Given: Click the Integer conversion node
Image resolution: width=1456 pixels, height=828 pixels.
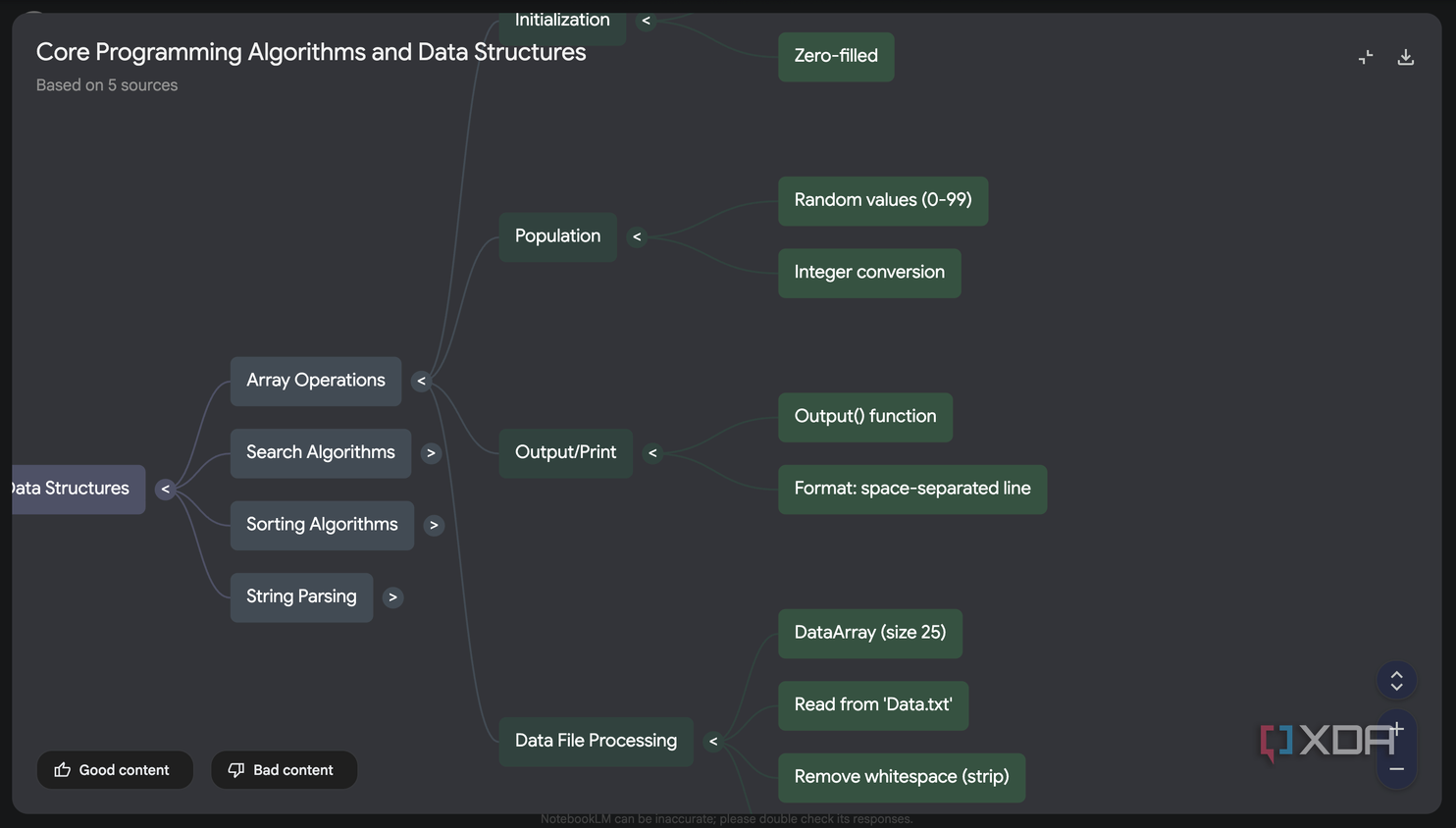Looking at the screenshot, I should (869, 273).
